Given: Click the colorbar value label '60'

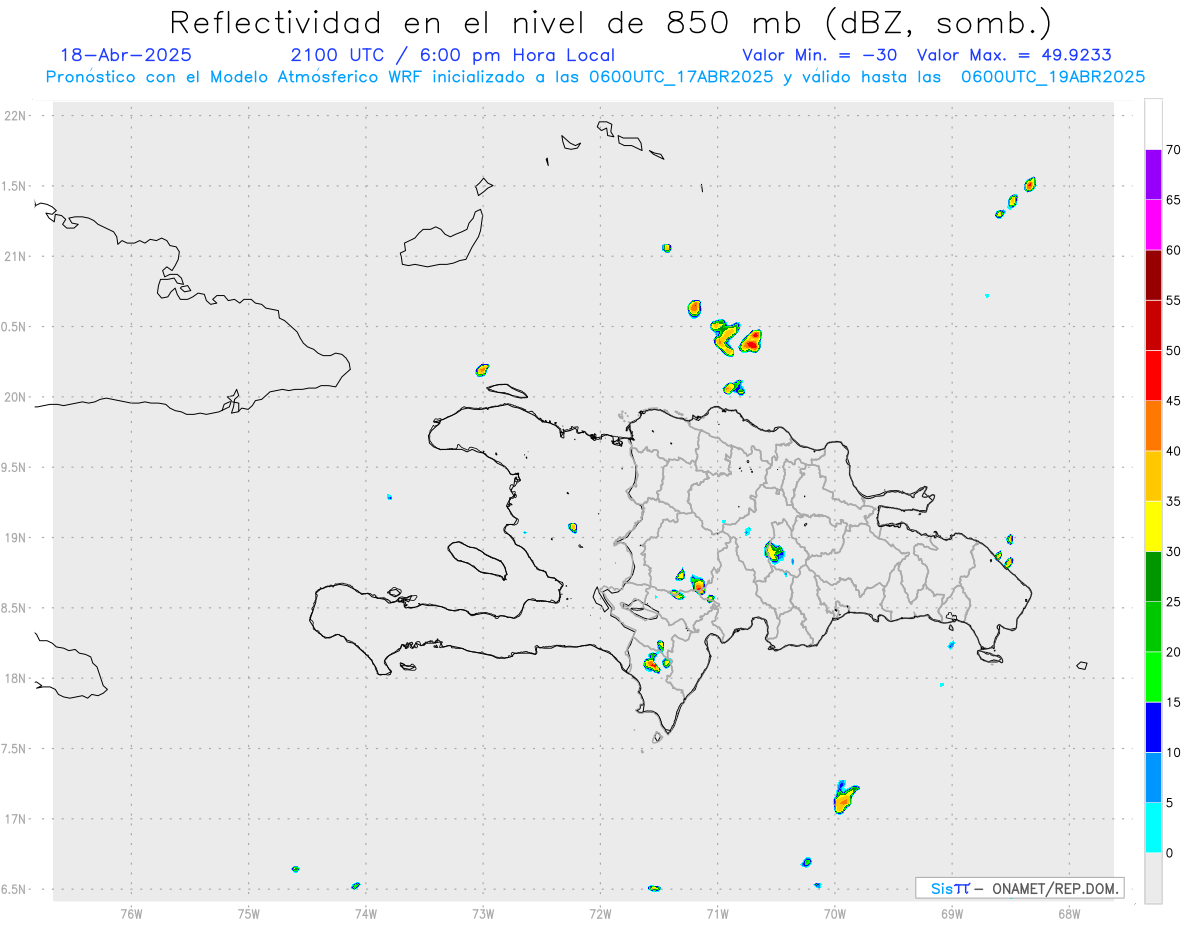Looking at the screenshot, I should pos(1173,250).
